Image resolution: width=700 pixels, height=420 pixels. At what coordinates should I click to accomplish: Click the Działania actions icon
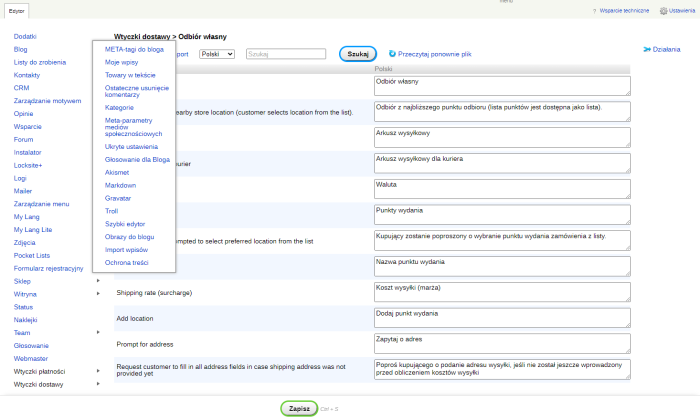[x=646, y=49]
